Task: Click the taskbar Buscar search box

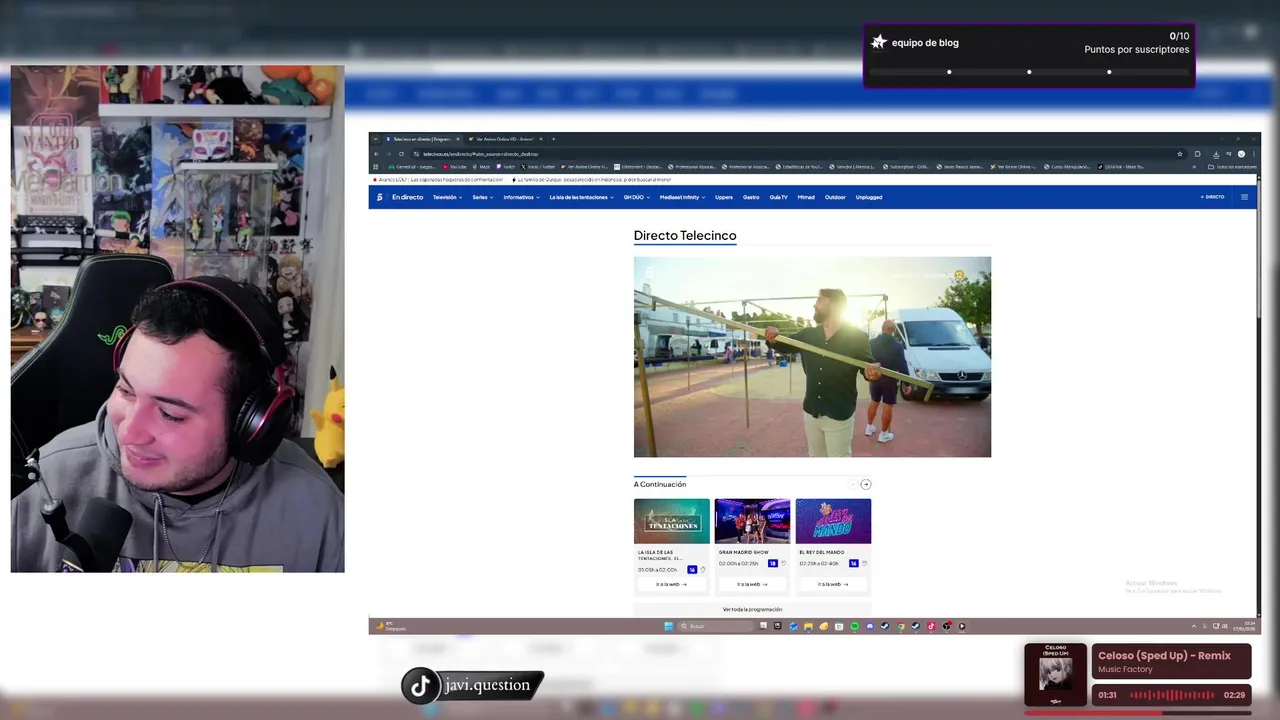Action: [x=716, y=626]
